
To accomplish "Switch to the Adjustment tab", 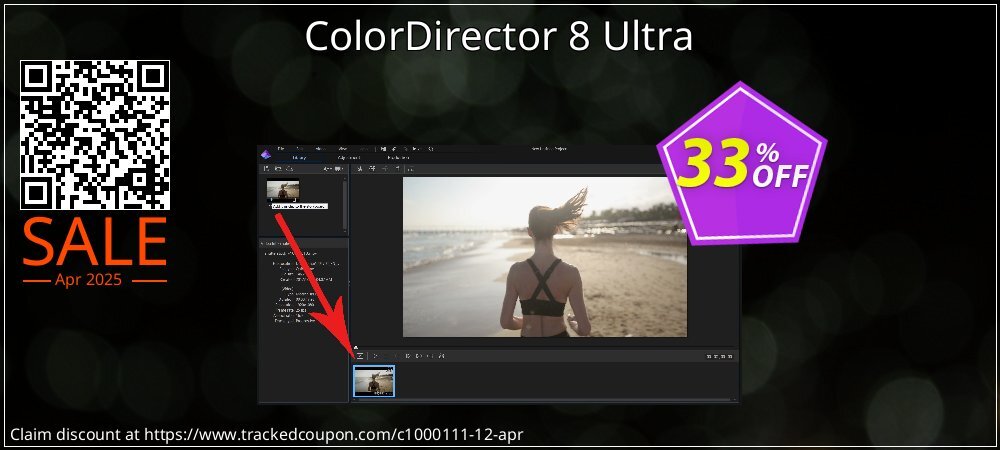I will point(349,158).
